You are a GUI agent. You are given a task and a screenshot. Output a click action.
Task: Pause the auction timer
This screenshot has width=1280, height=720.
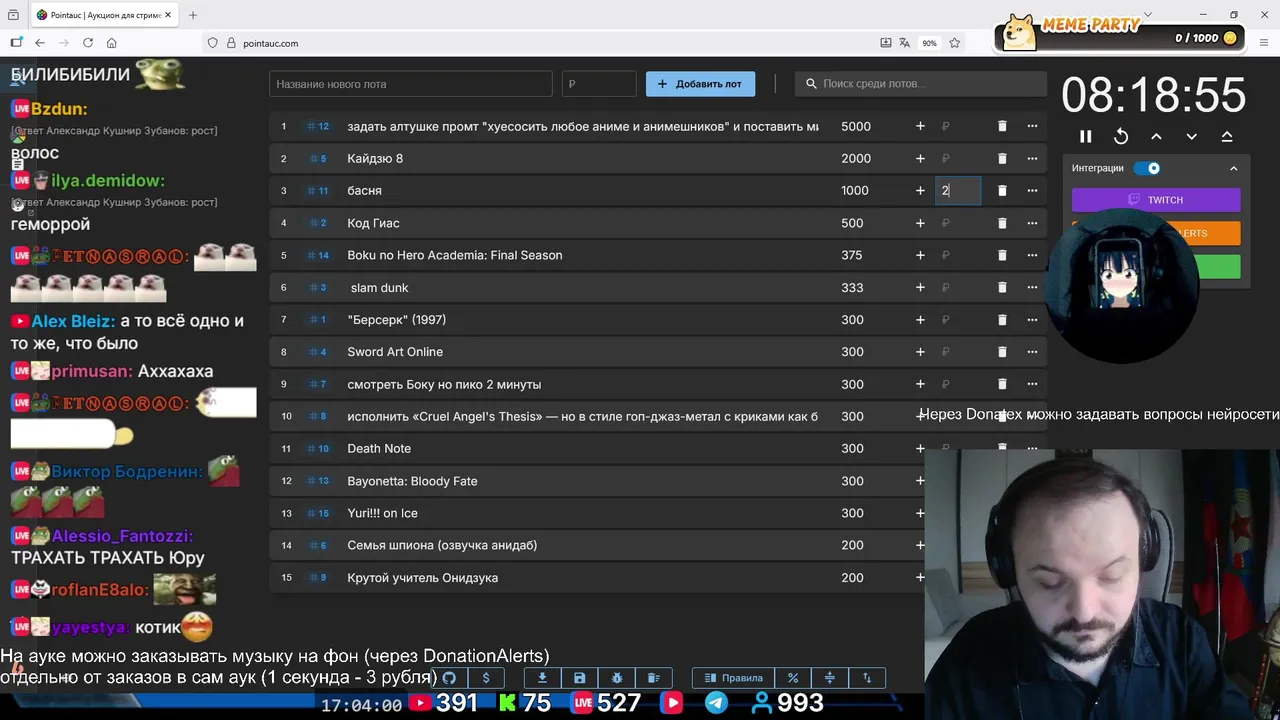pos(1086,136)
